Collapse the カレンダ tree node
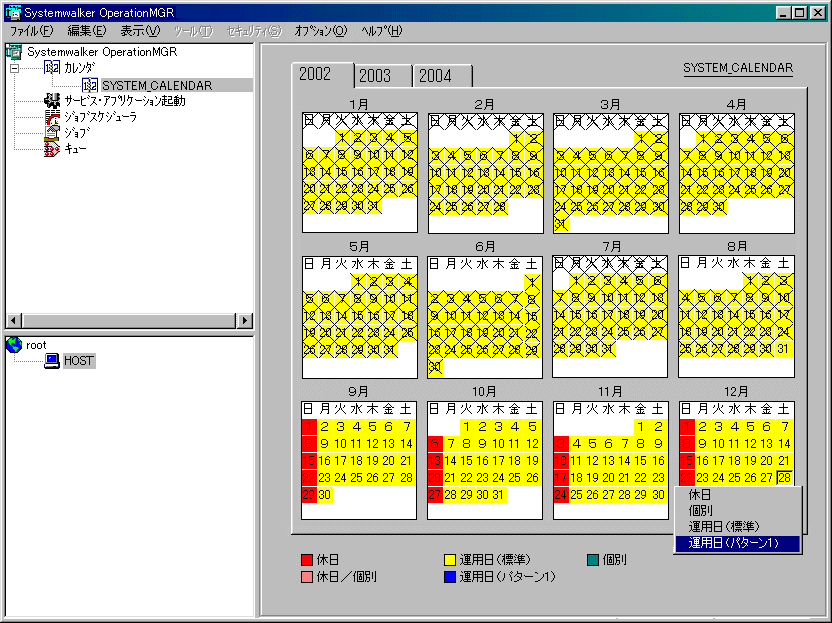The image size is (832, 623). coord(14,68)
